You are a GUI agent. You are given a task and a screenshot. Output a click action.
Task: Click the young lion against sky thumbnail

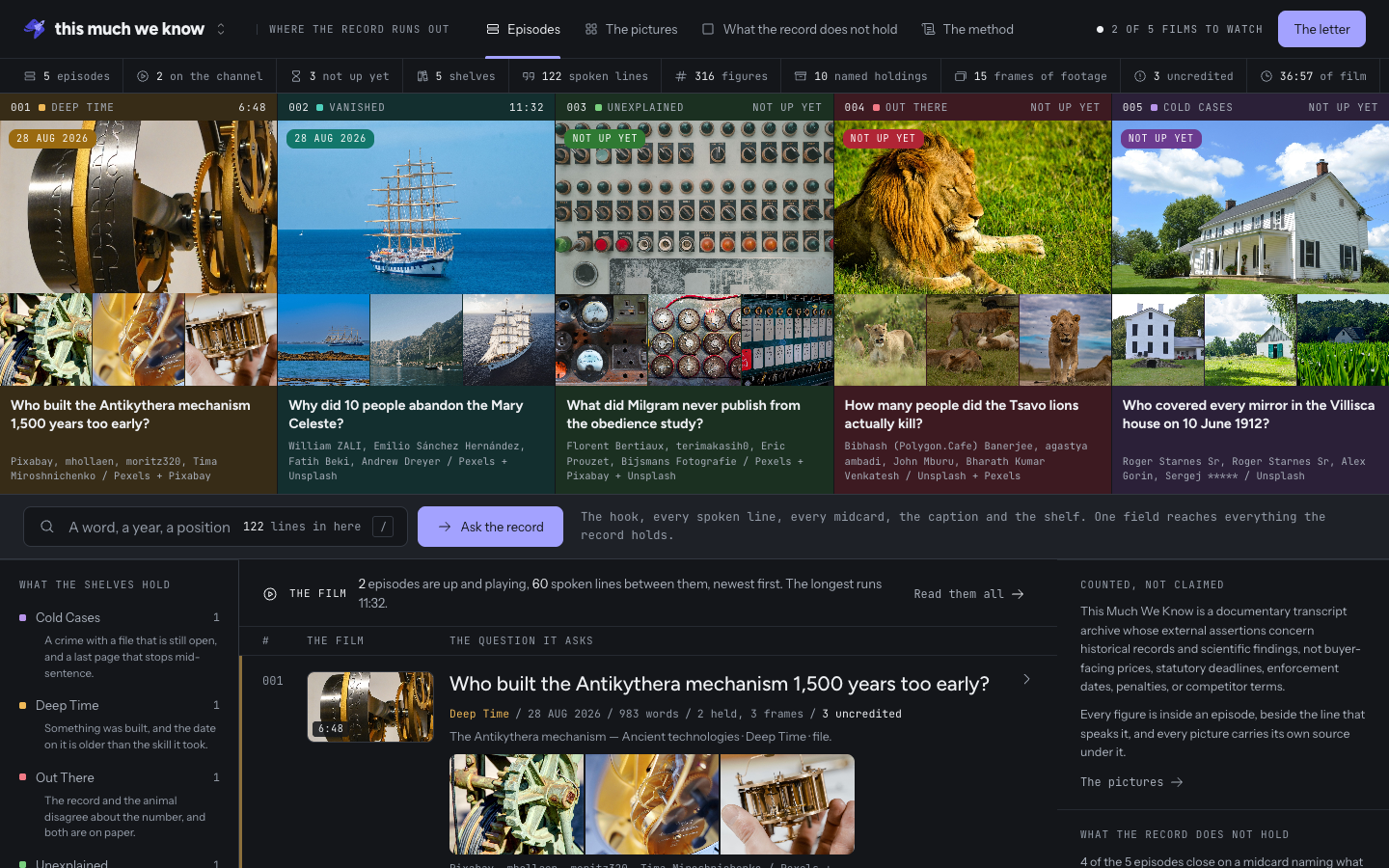tap(1065, 339)
